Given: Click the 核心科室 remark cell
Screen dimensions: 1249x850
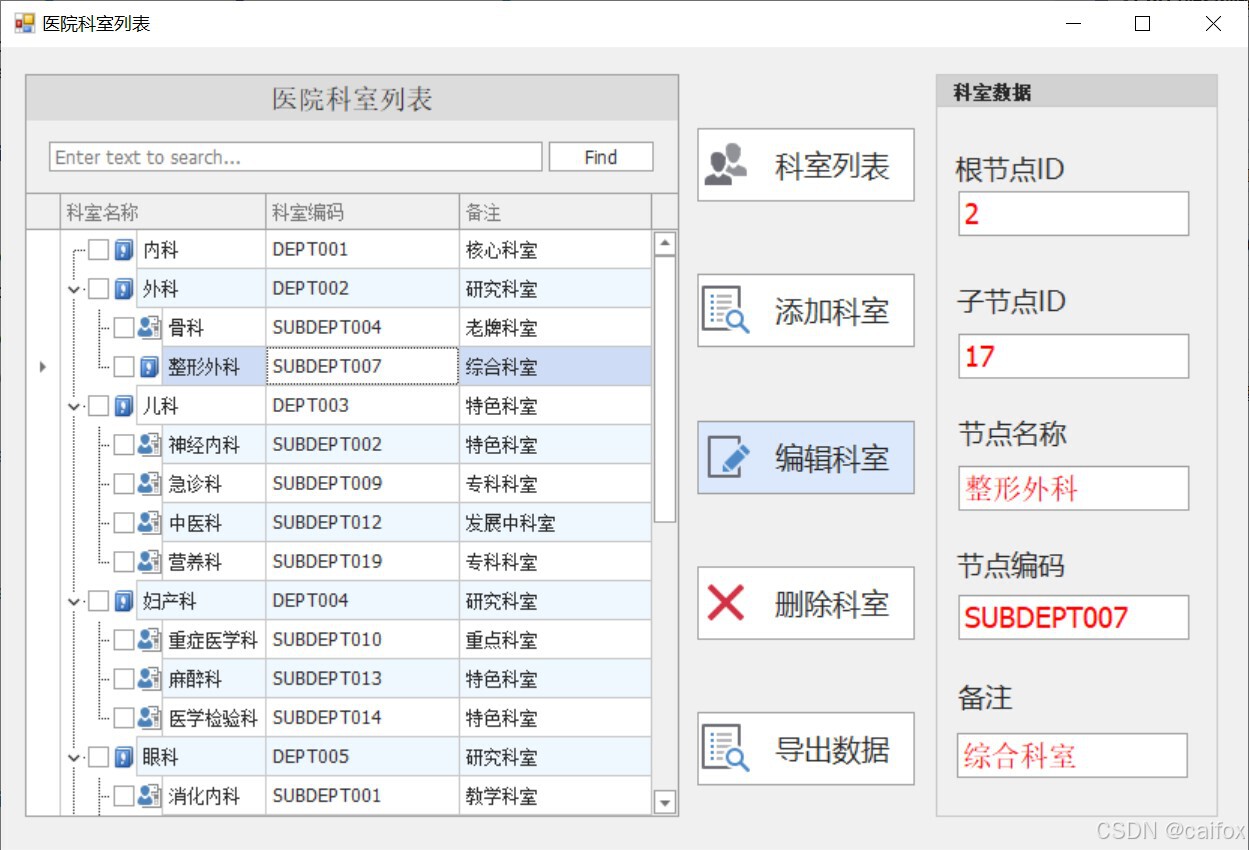Looking at the screenshot, I should point(556,250).
